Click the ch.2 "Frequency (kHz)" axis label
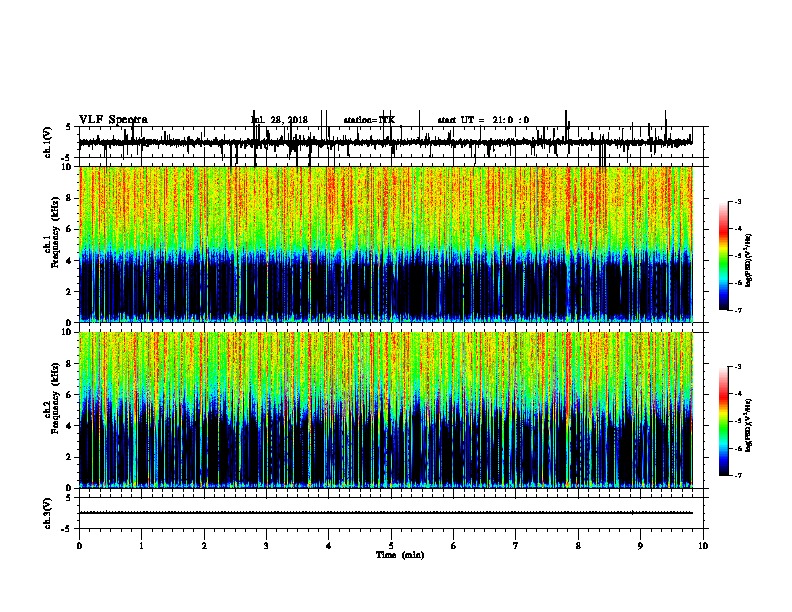This screenshot has height=612, width=792. coord(55,398)
